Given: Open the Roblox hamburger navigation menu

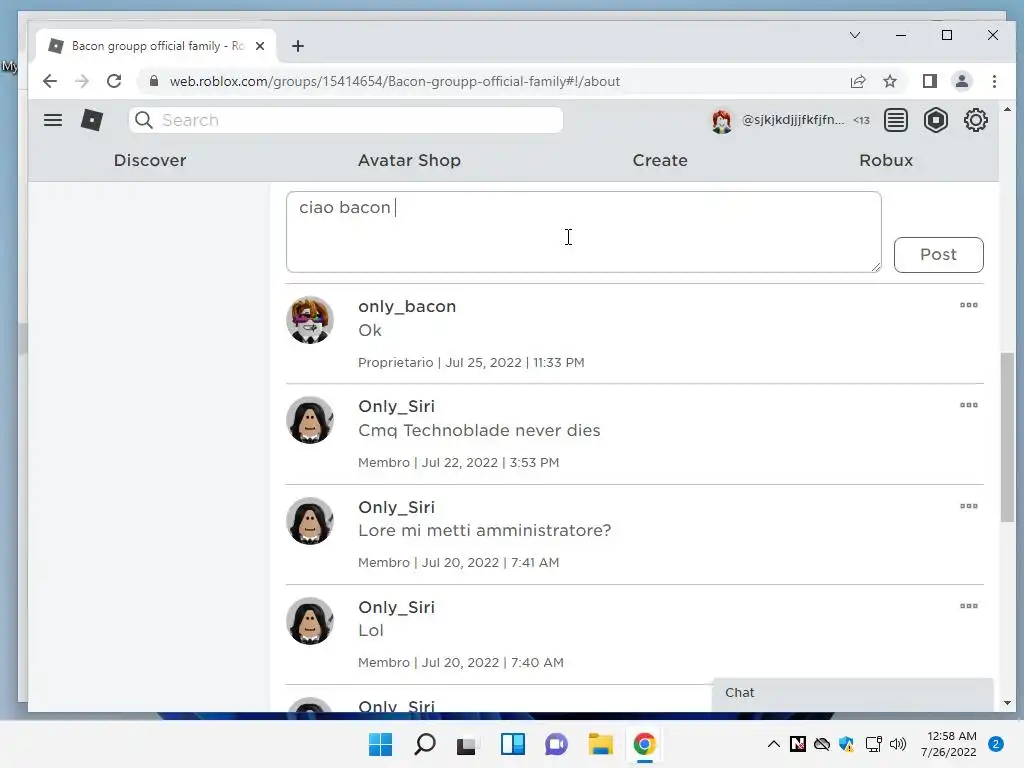Looking at the screenshot, I should pos(53,120).
